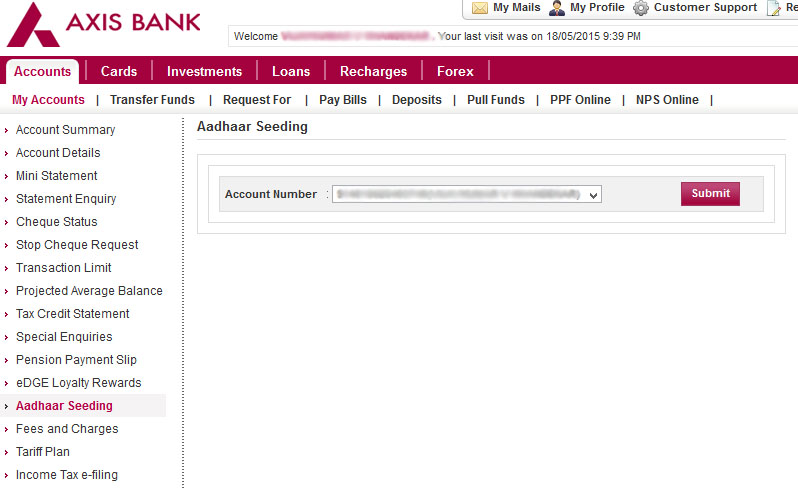The height and width of the screenshot is (489, 798).
Task: Open My Mails envelope icon
Action: pos(479,8)
